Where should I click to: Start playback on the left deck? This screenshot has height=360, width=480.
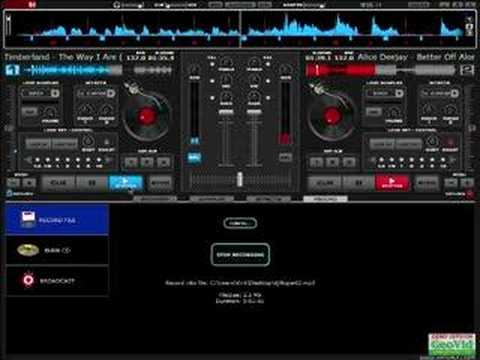pyautogui.click(x=126, y=183)
